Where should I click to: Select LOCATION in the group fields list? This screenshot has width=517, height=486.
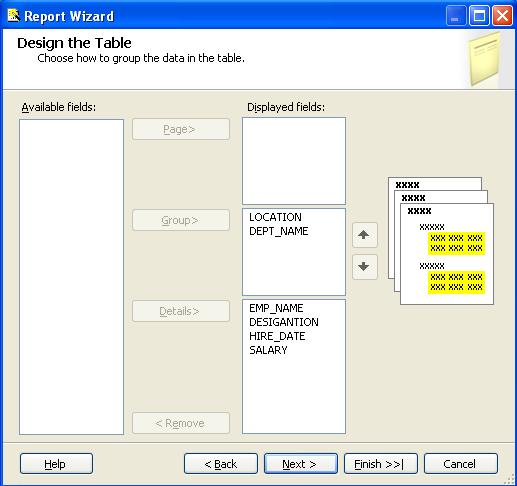pos(275,217)
